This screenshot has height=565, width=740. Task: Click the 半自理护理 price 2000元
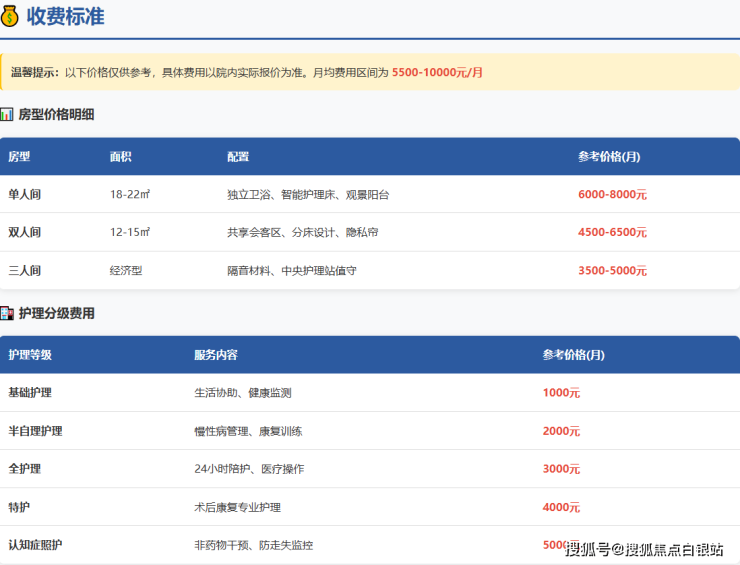(561, 431)
